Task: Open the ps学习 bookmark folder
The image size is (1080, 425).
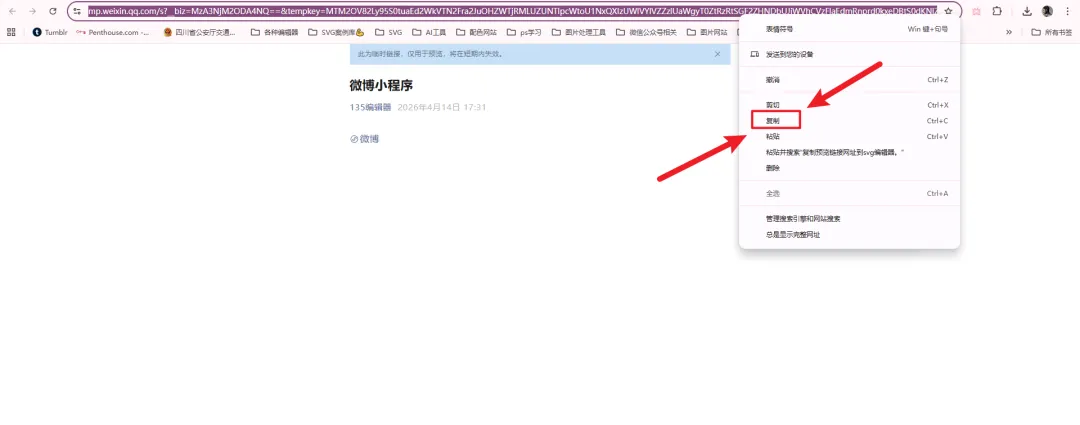Action: click(524, 32)
